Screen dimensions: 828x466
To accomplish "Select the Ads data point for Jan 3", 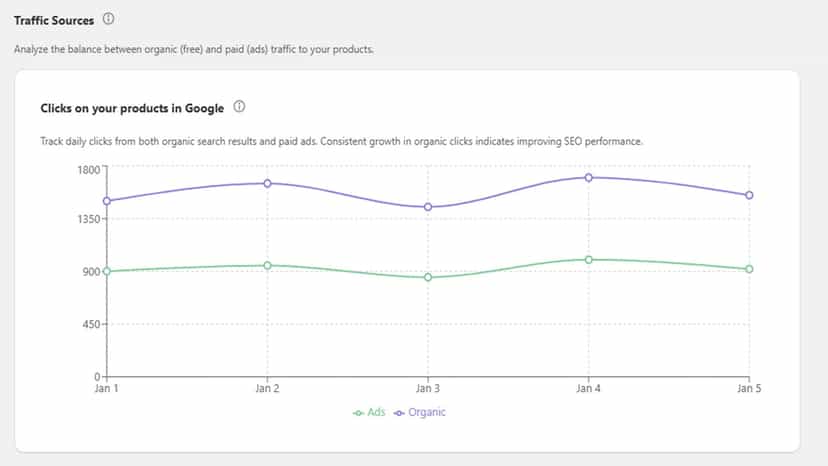I will [428, 277].
